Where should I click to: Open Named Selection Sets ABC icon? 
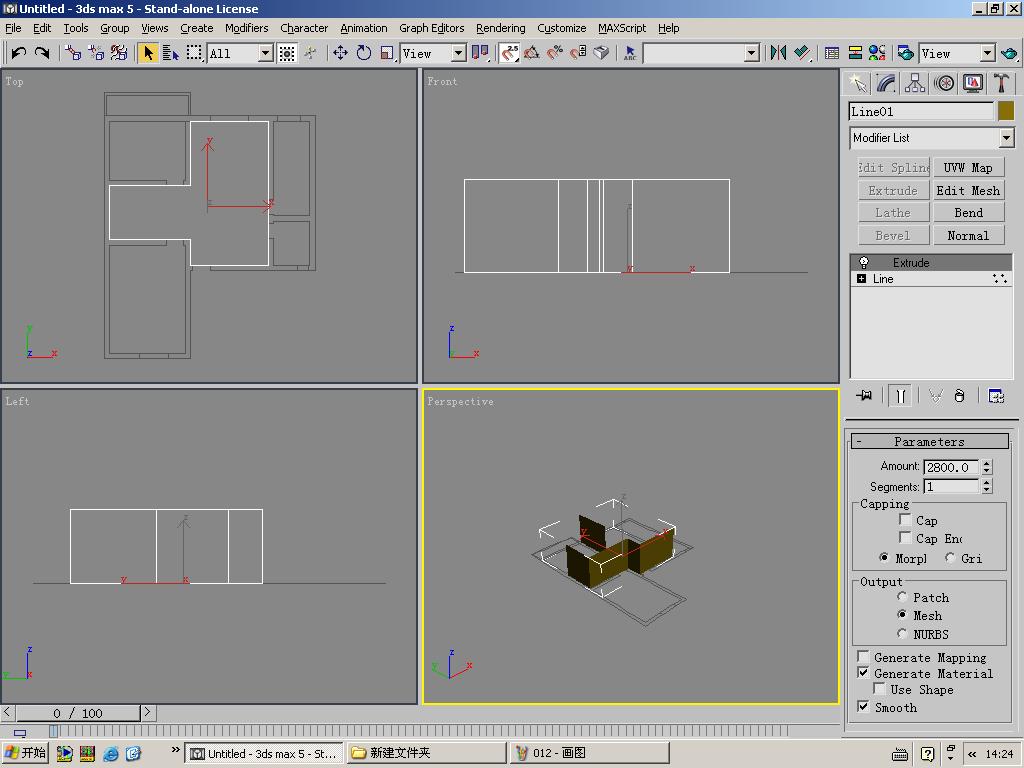(630, 53)
